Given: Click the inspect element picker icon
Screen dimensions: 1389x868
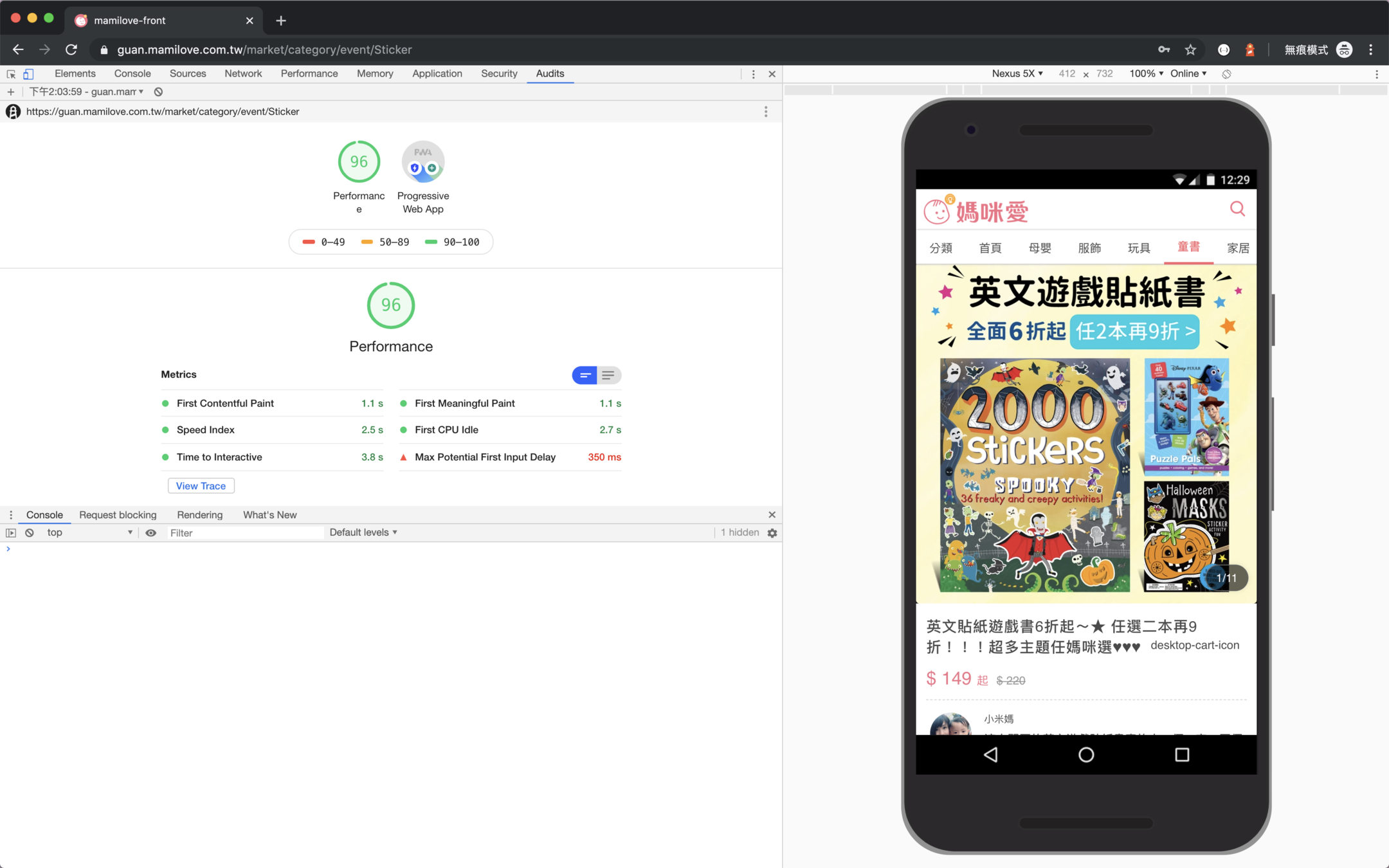Looking at the screenshot, I should pyautogui.click(x=11, y=74).
